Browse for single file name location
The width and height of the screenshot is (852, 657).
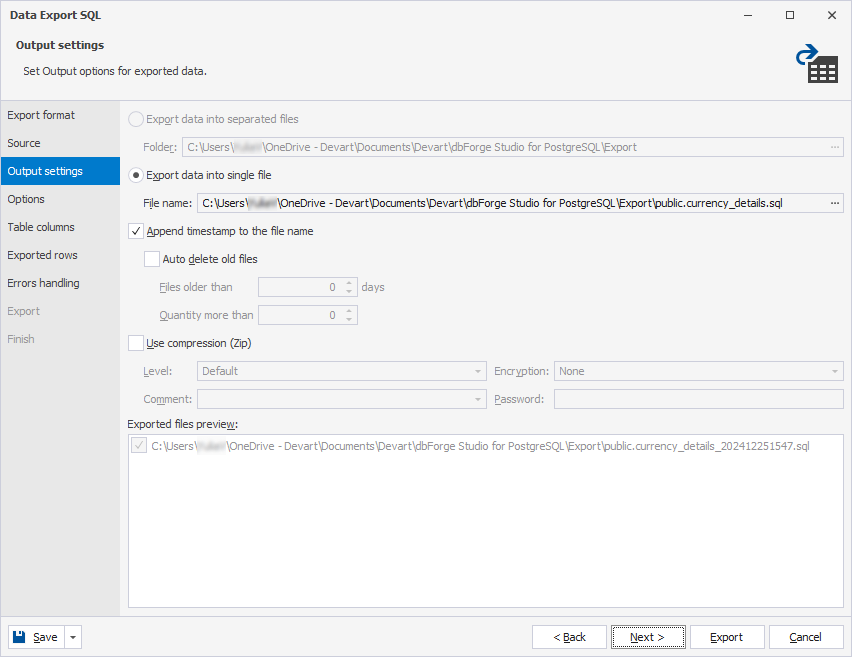(x=835, y=203)
